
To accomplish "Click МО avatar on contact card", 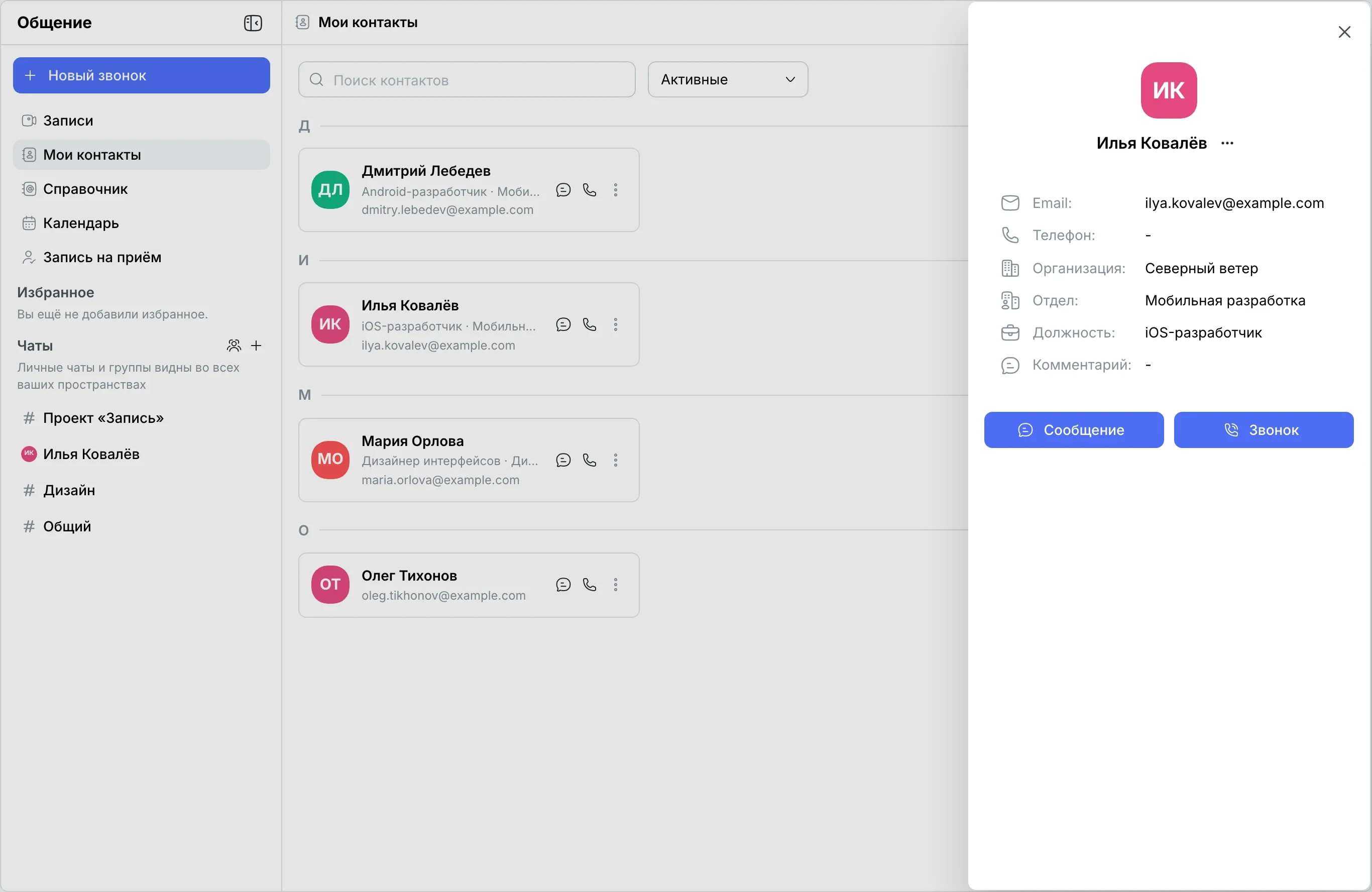I will tap(330, 460).
